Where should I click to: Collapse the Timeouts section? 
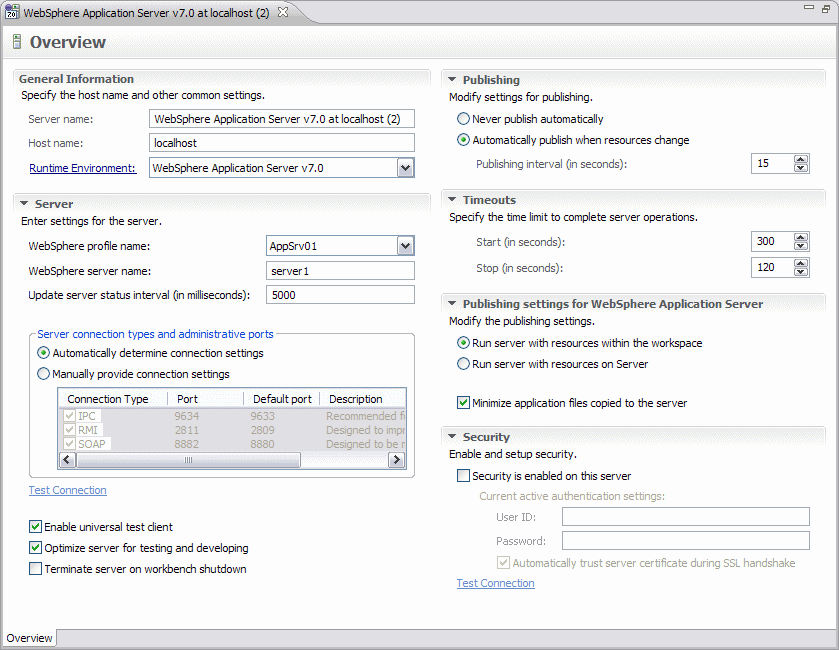coord(452,200)
